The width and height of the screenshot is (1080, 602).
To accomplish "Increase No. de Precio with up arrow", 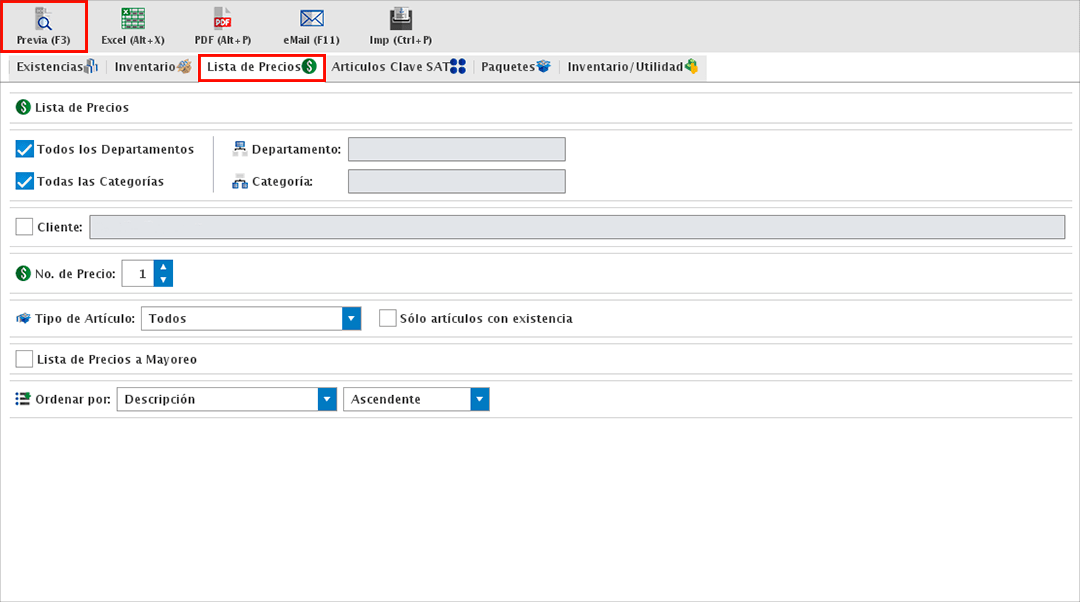I will (x=164, y=267).
